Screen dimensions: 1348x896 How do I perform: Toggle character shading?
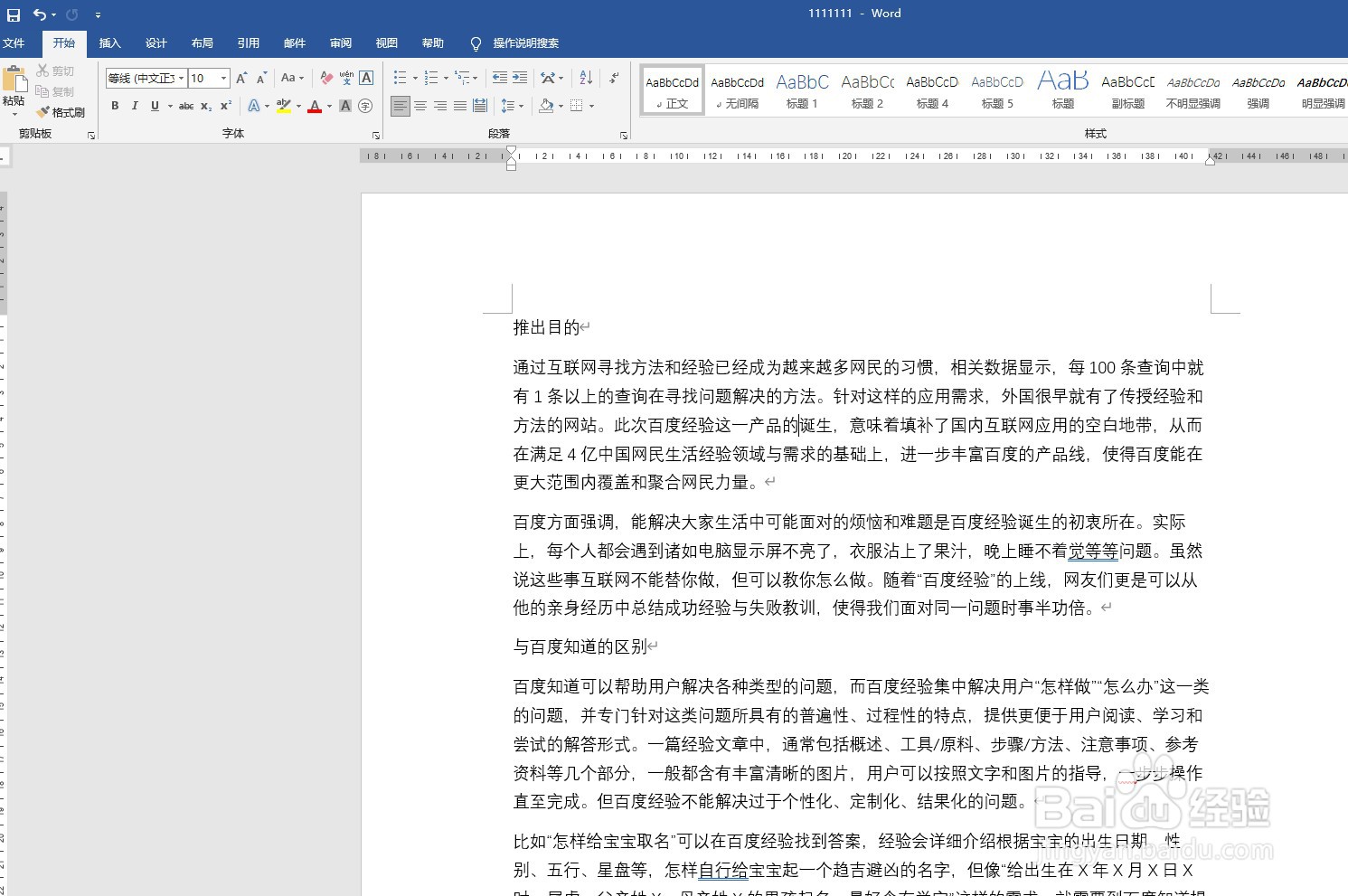click(345, 106)
